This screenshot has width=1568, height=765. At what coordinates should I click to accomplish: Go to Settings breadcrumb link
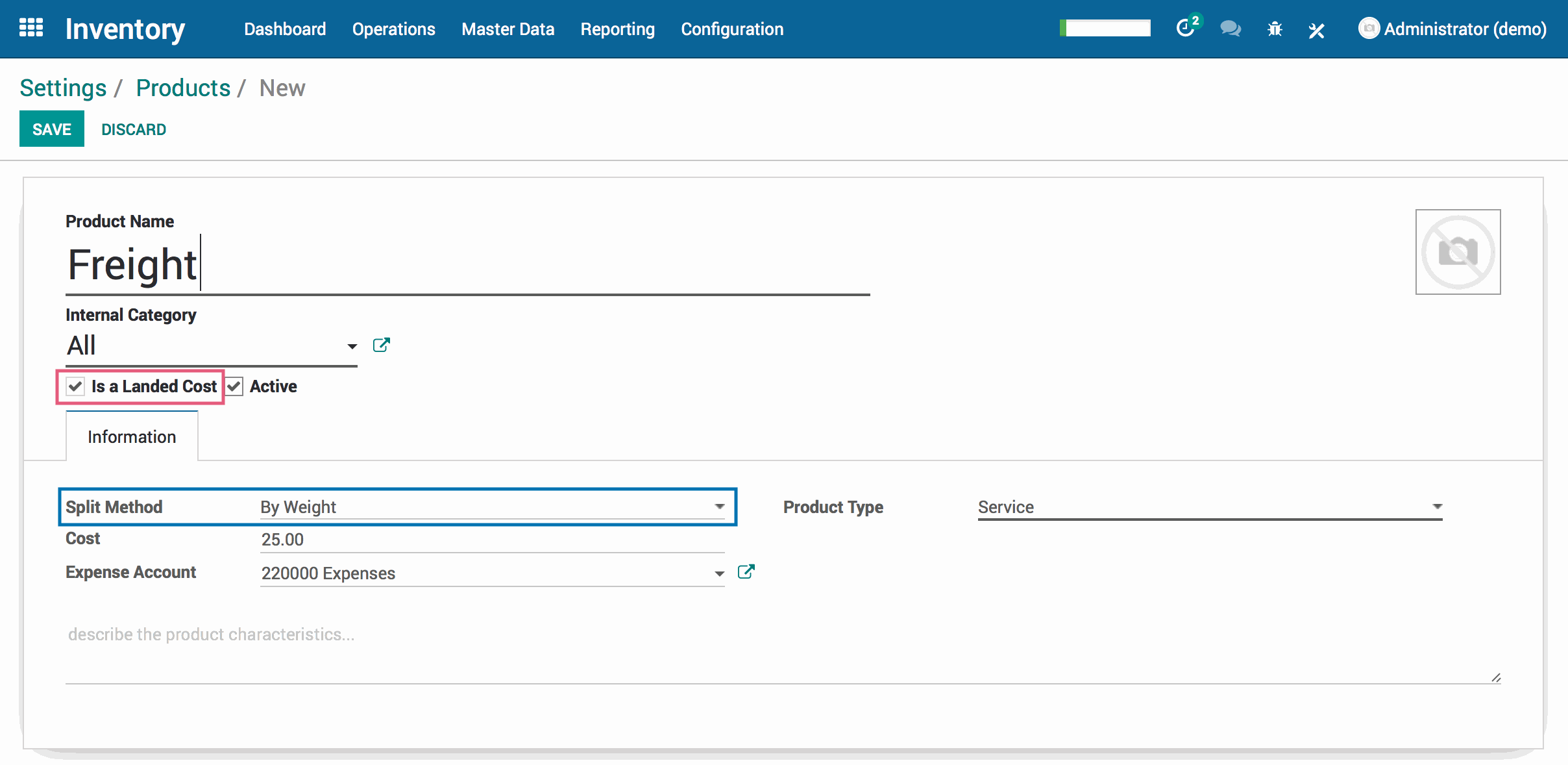click(x=63, y=88)
